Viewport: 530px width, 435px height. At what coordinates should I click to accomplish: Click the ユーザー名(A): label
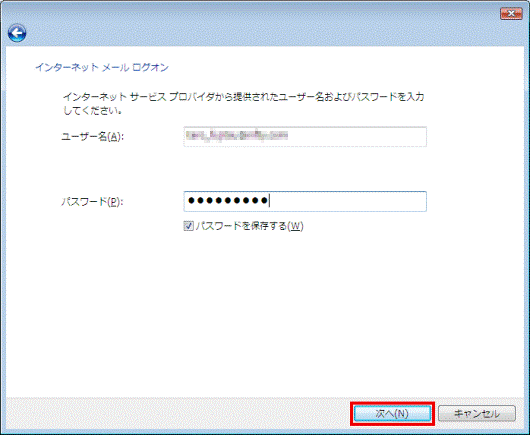pyautogui.click(x=92, y=137)
